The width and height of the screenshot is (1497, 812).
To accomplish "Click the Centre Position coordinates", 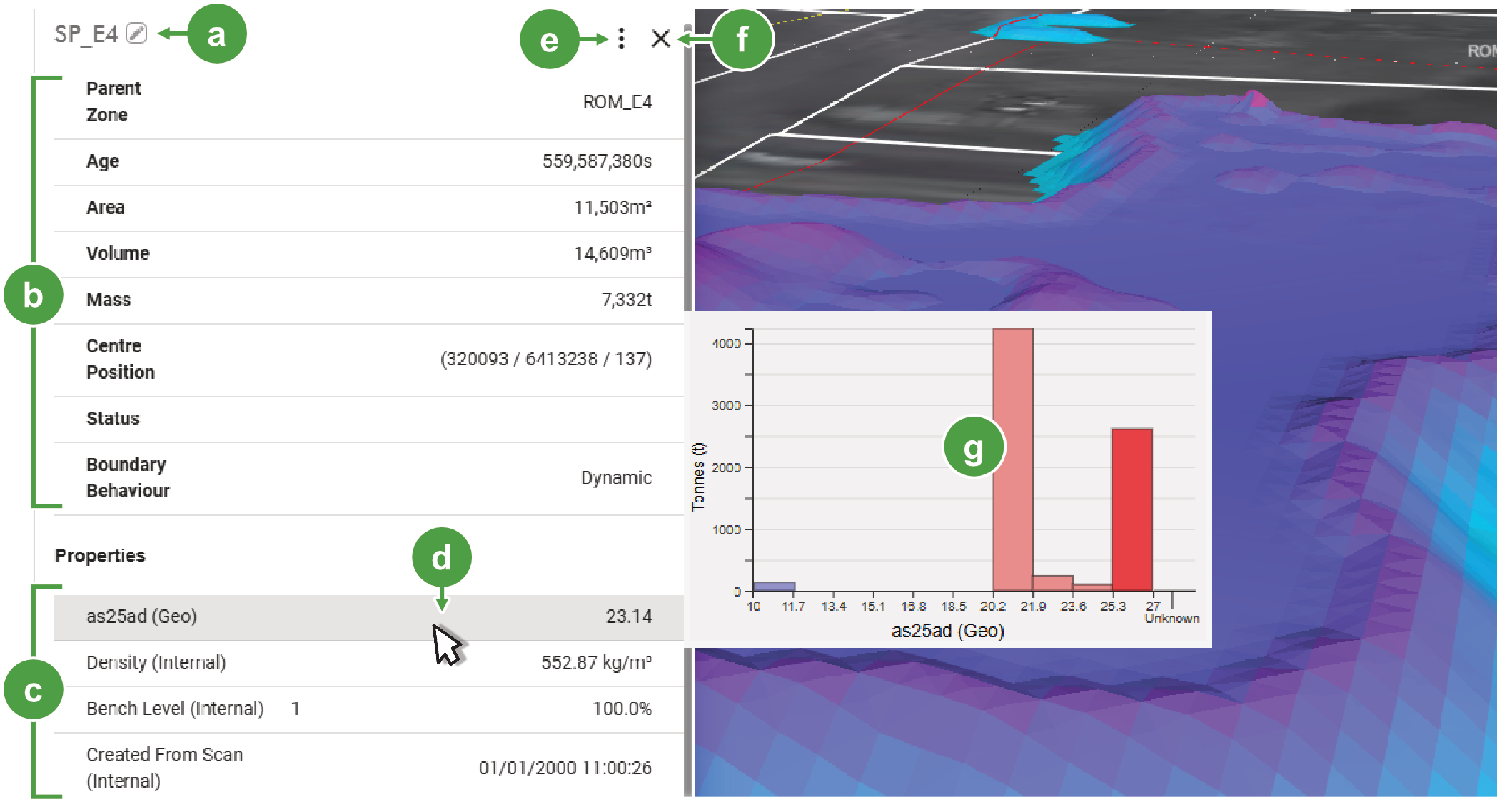I will pyautogui.click(x=546, y=359).
